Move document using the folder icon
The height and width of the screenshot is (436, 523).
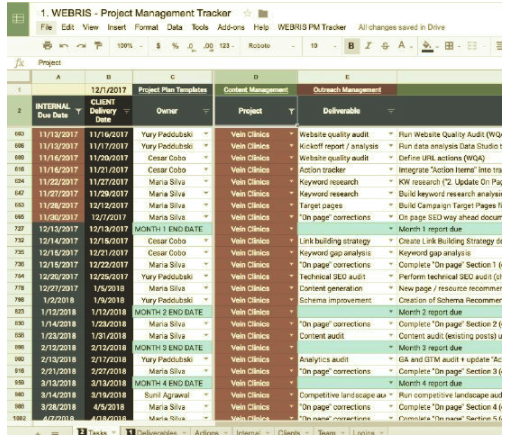click(x=263, y=13)
